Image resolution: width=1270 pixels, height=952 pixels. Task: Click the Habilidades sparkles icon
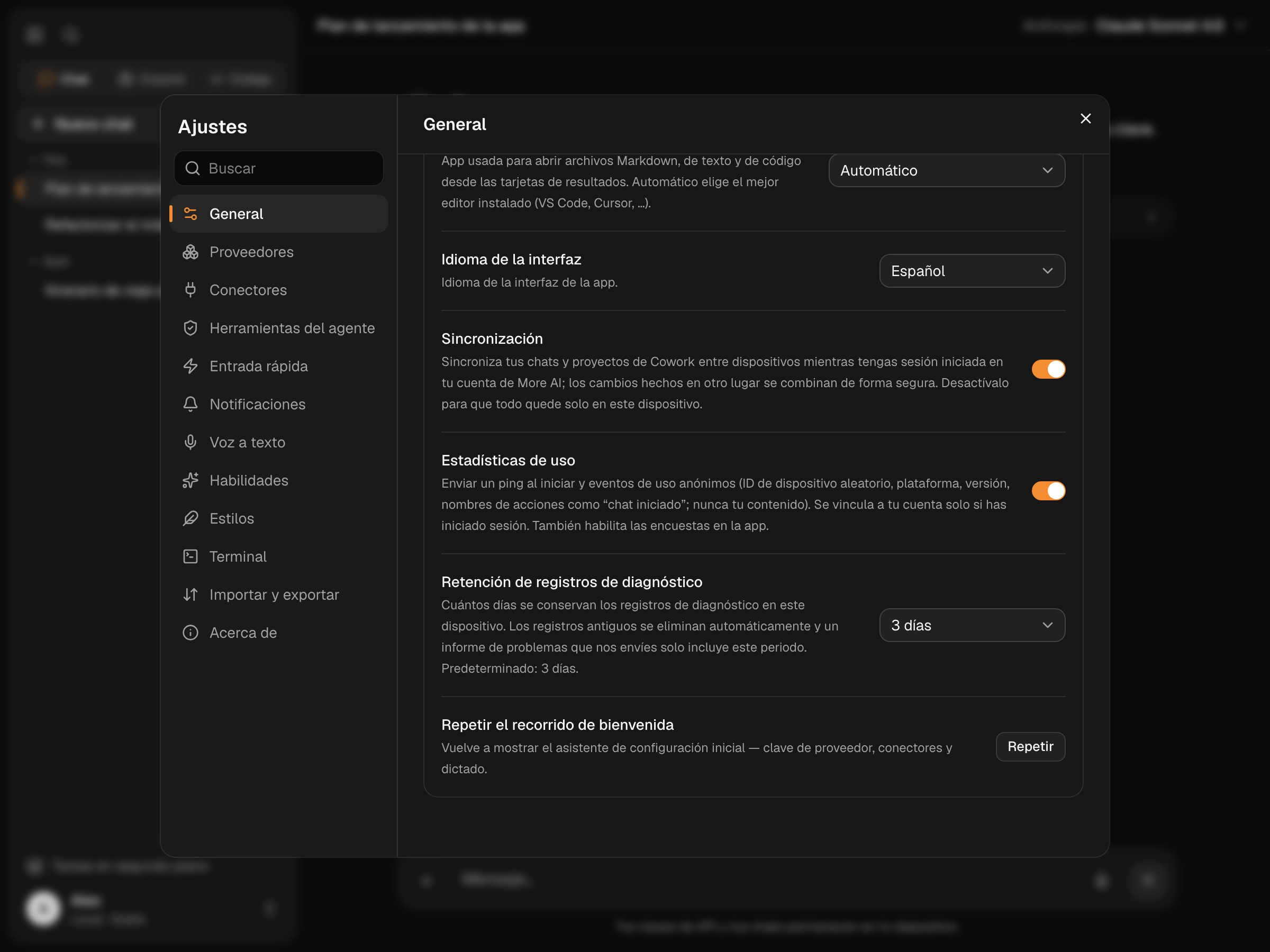click(x=190, y=480)
